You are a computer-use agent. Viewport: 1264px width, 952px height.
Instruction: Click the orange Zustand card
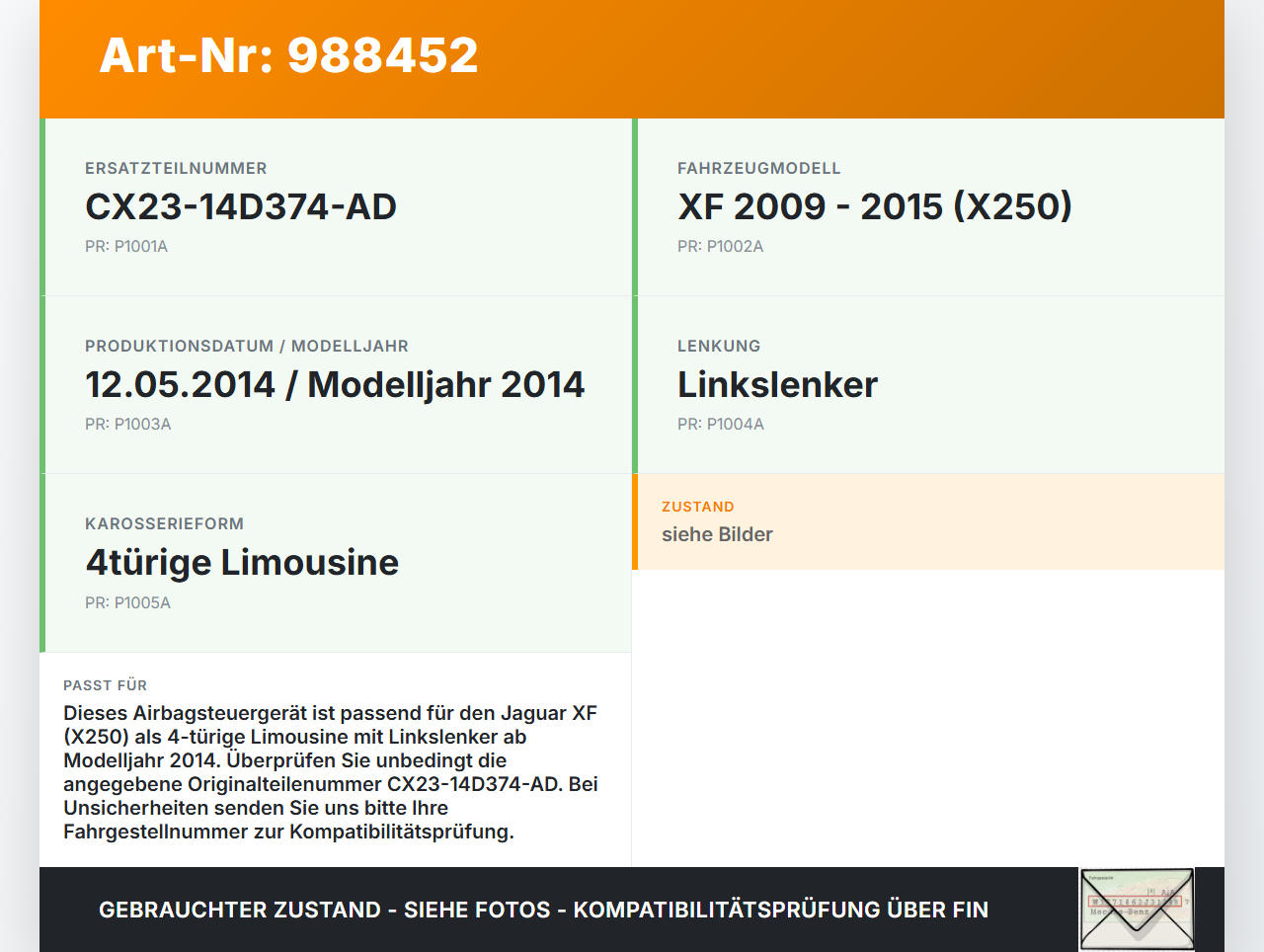[928, 521]
